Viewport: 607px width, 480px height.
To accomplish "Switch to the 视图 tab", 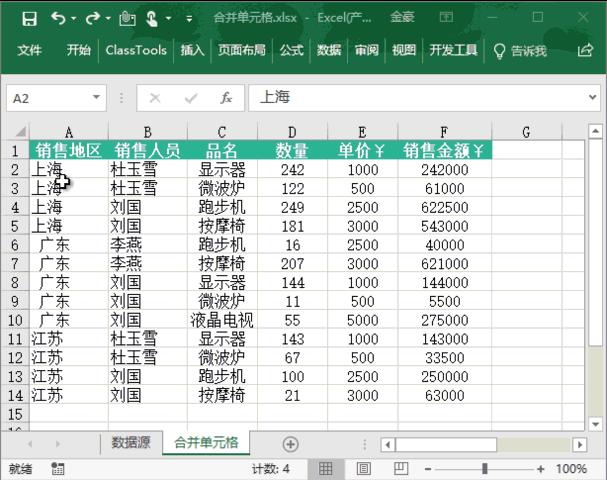I will pos(404,50).
